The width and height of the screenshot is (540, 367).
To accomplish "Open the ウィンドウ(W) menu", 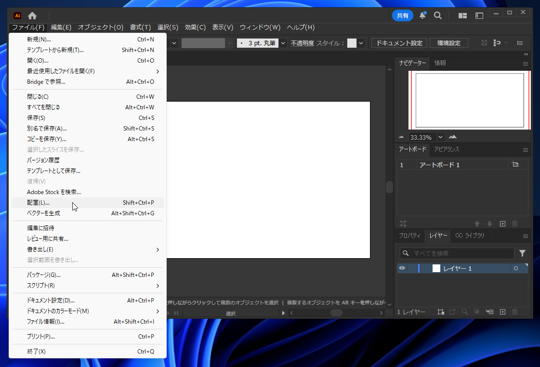I will (260, 28).
